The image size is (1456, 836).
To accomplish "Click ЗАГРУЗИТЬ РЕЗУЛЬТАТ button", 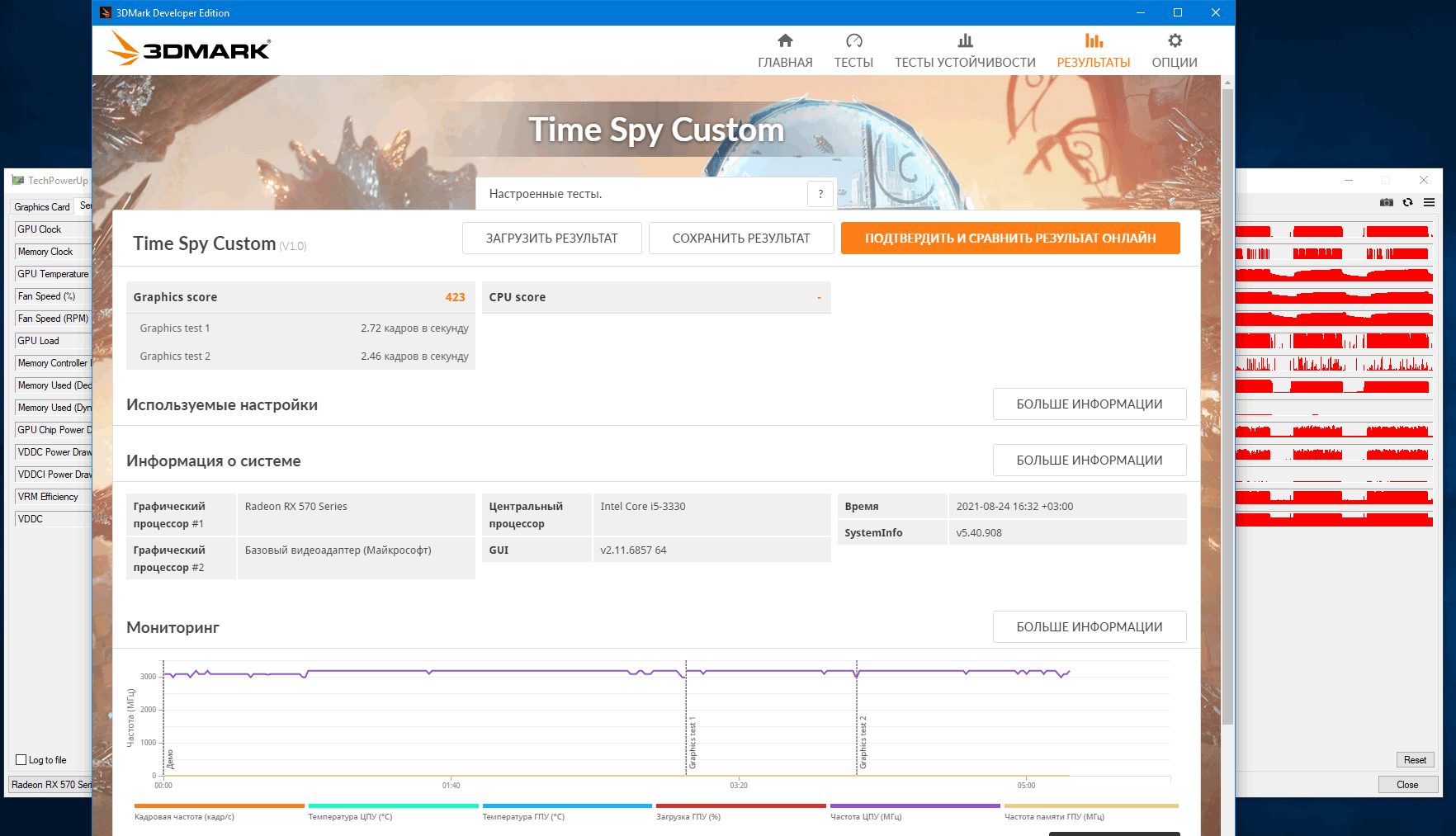I will coord(551,239).
